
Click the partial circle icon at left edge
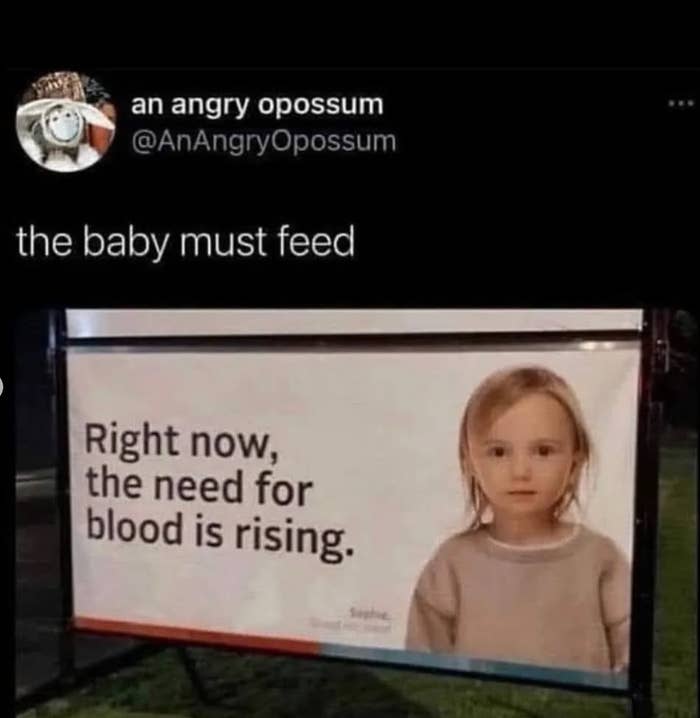point(1,388)
